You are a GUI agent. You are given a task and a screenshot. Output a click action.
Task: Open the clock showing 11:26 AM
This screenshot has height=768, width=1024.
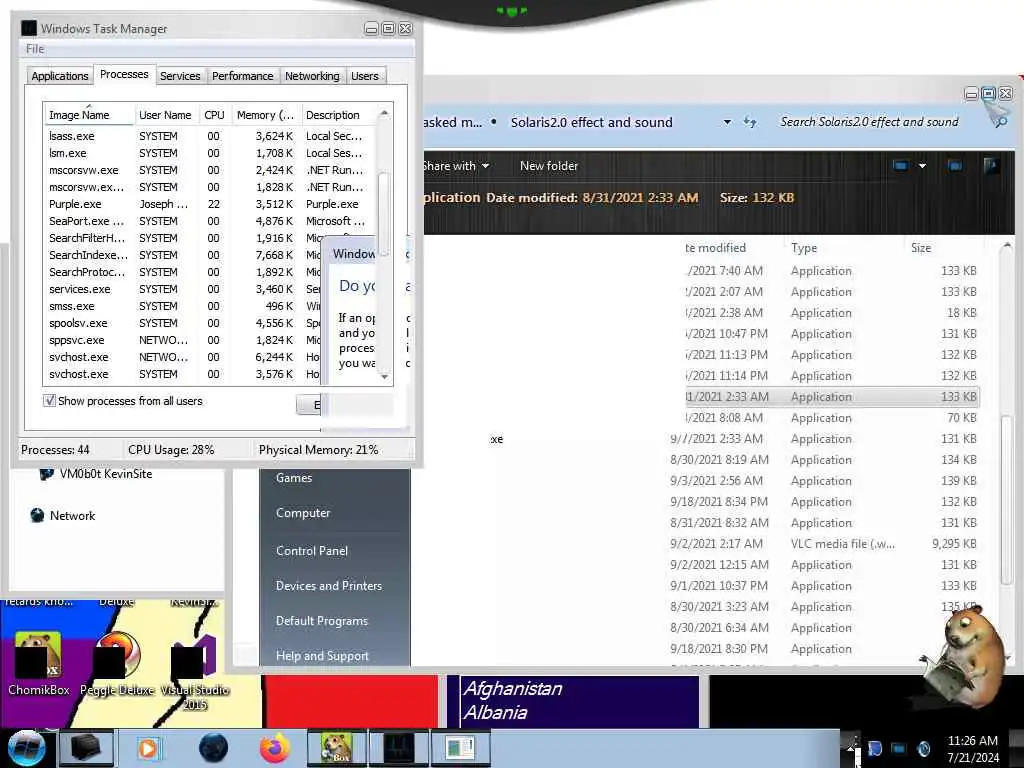tap(972, 749)
